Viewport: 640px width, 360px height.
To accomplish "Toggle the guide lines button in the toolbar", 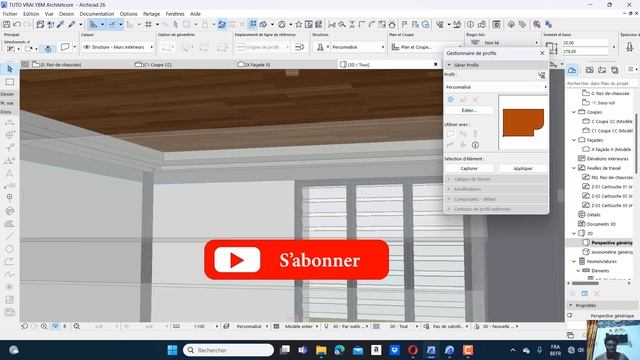I will [93, 24].
